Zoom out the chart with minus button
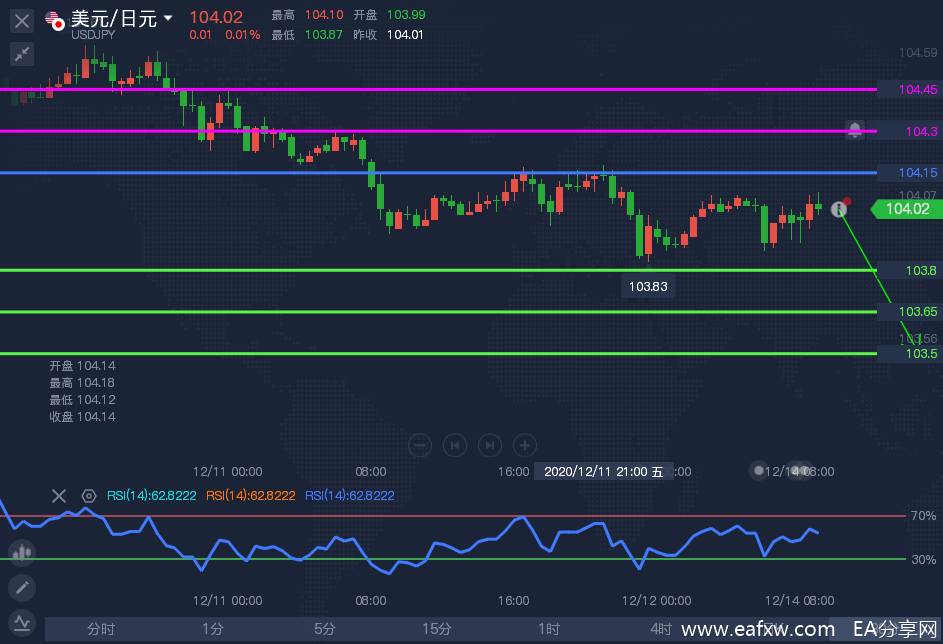Screen dimensions: 943x644 [421, 445]
